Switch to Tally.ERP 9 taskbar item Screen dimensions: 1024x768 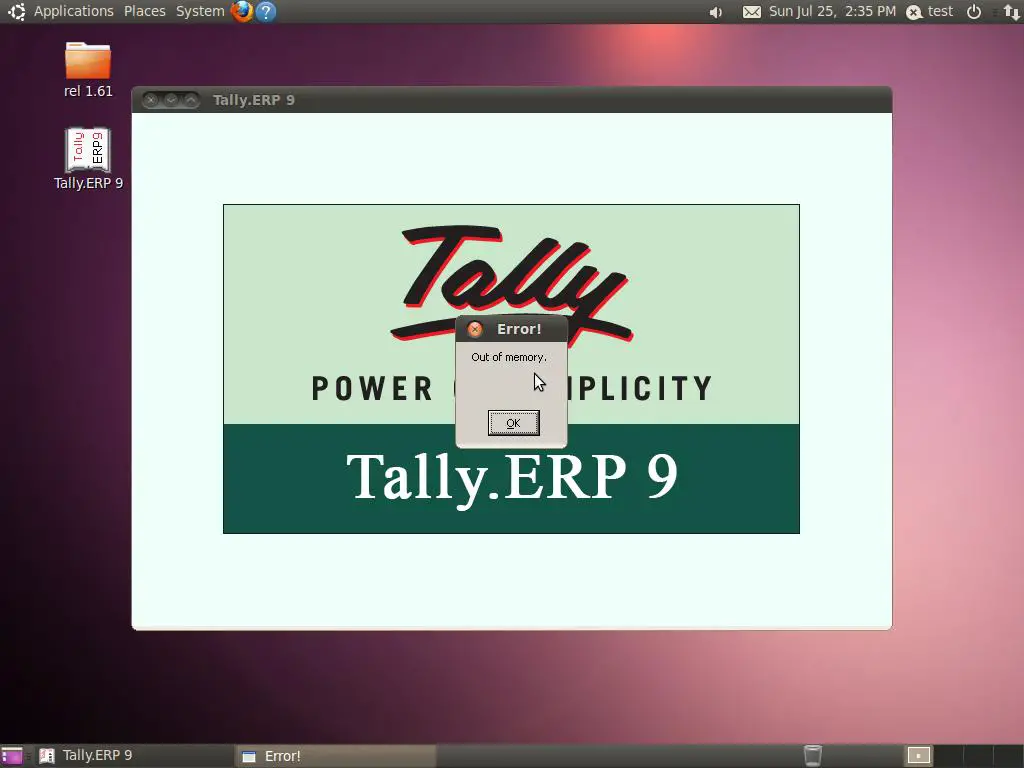[134, 756]
